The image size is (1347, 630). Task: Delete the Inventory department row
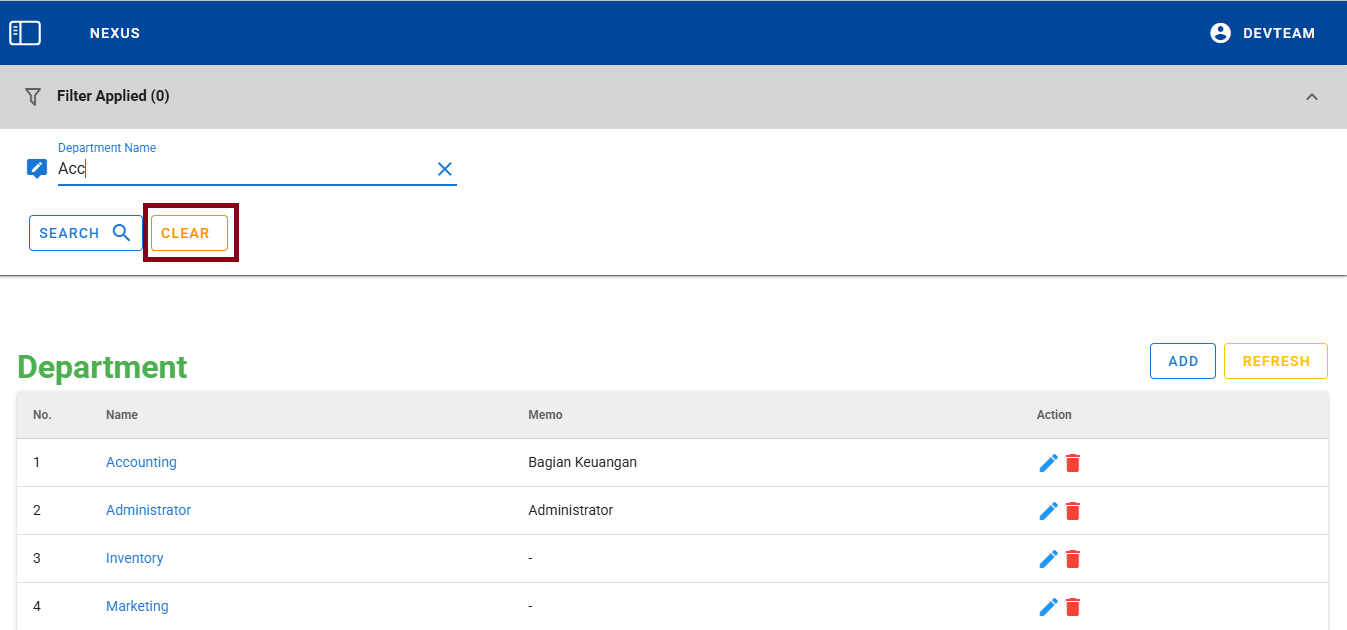[x=1073, y=559]
